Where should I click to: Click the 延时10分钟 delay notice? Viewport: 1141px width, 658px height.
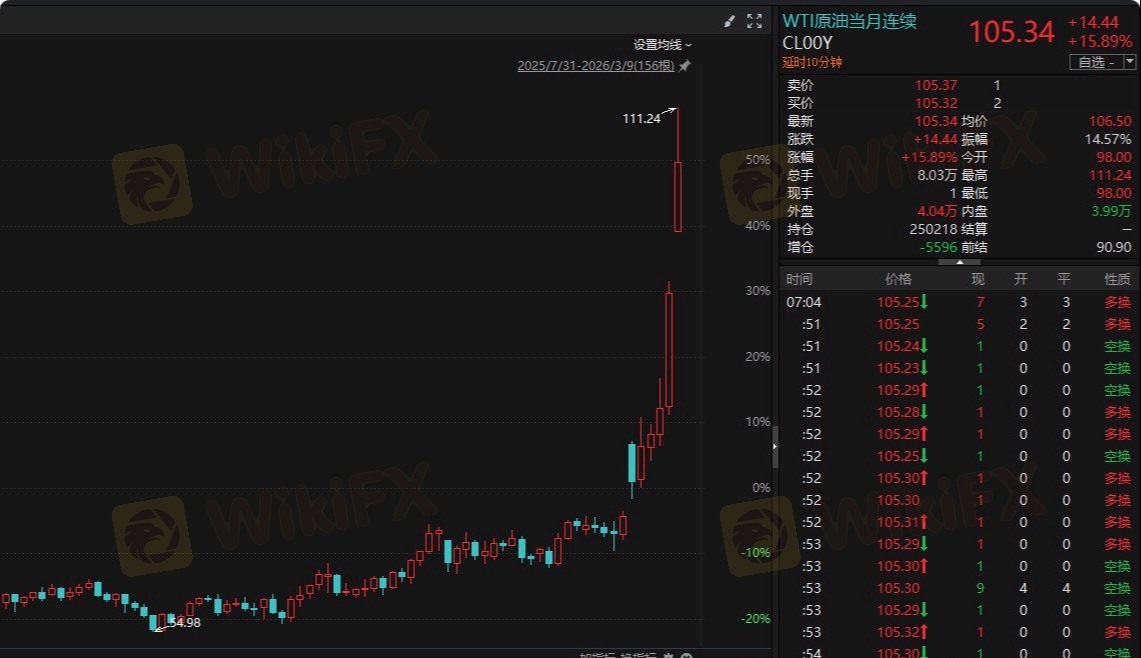pos(812,63)
